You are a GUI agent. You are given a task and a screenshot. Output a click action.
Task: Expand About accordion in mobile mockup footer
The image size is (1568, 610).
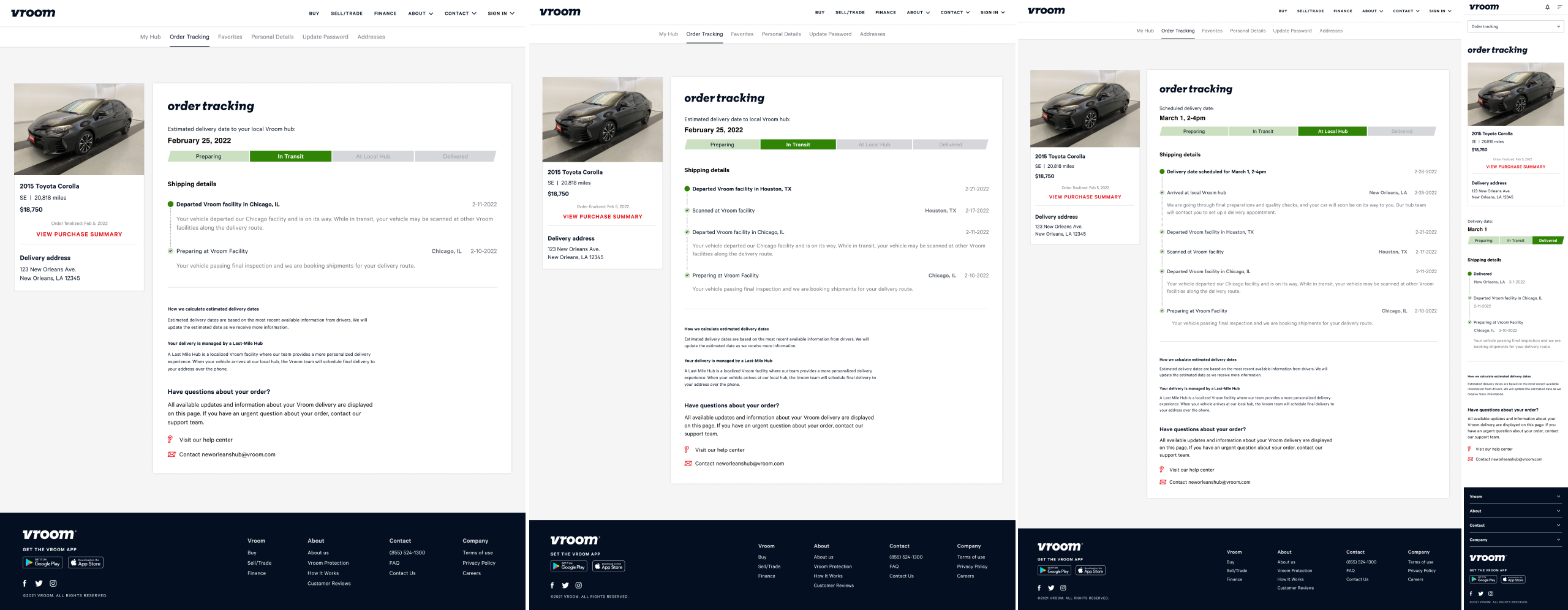pos(1515,511)
